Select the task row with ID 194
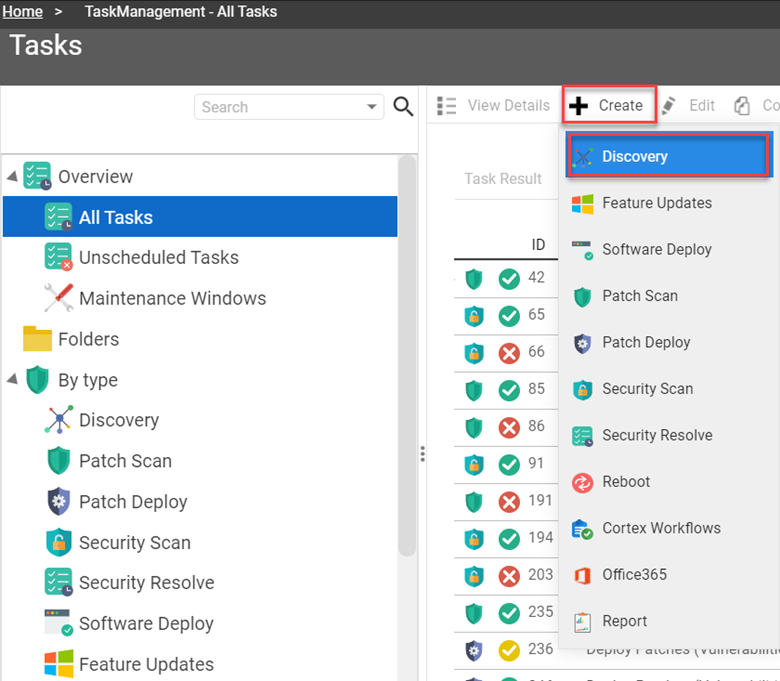The width and height of the screenshot is (780, 681). pyautogui.click(x=506, y=539)
